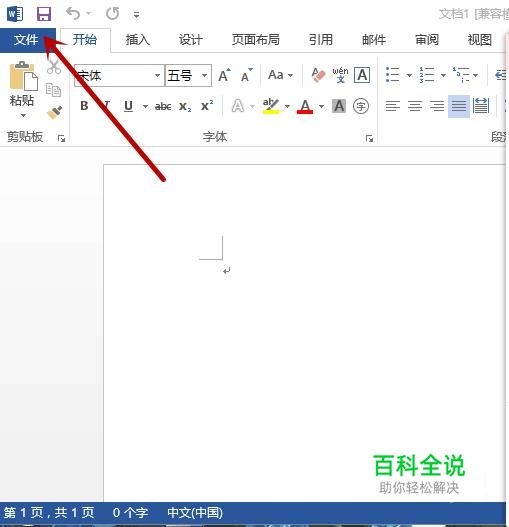The width and height of the screenshot is (509, 527).
Task: Expand the underline style dropdown arrow
Action: coord(145,107)
